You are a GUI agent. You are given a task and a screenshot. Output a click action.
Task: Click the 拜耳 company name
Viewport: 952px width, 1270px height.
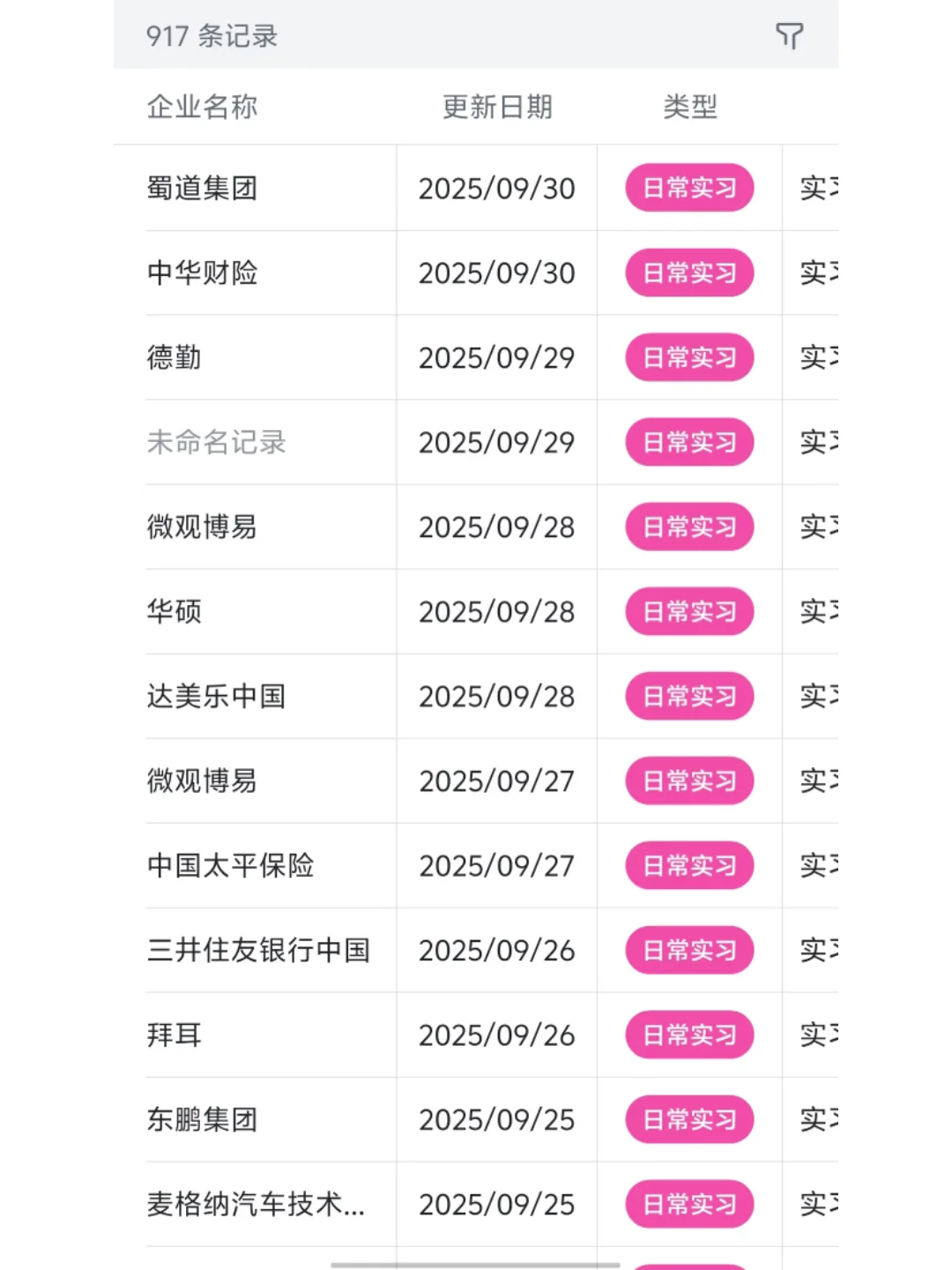(174, 1035)
